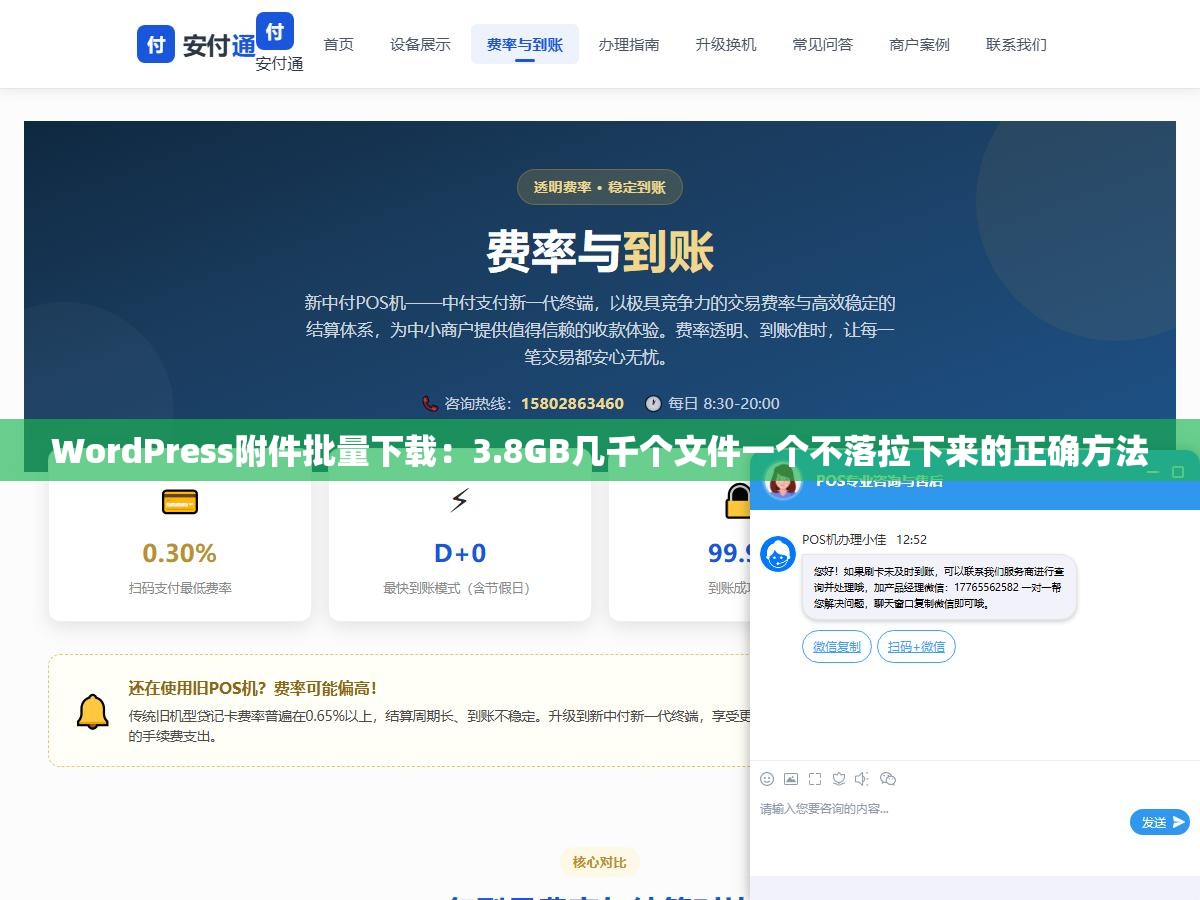Toggle the chat sound speaker icon
This screenshot has height=900, width=1200.
[x=863, y=779]
